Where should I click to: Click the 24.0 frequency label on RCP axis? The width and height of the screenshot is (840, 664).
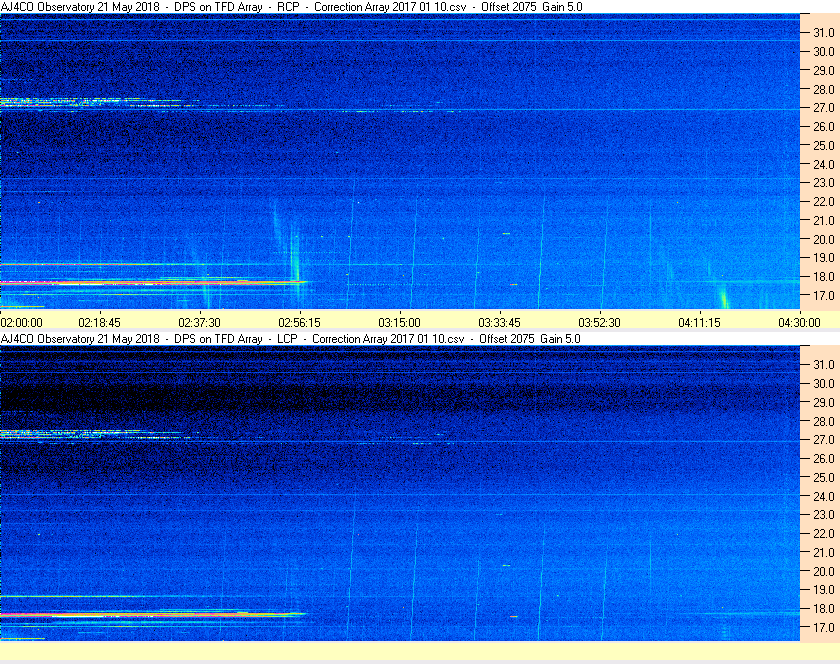(824, 164)
